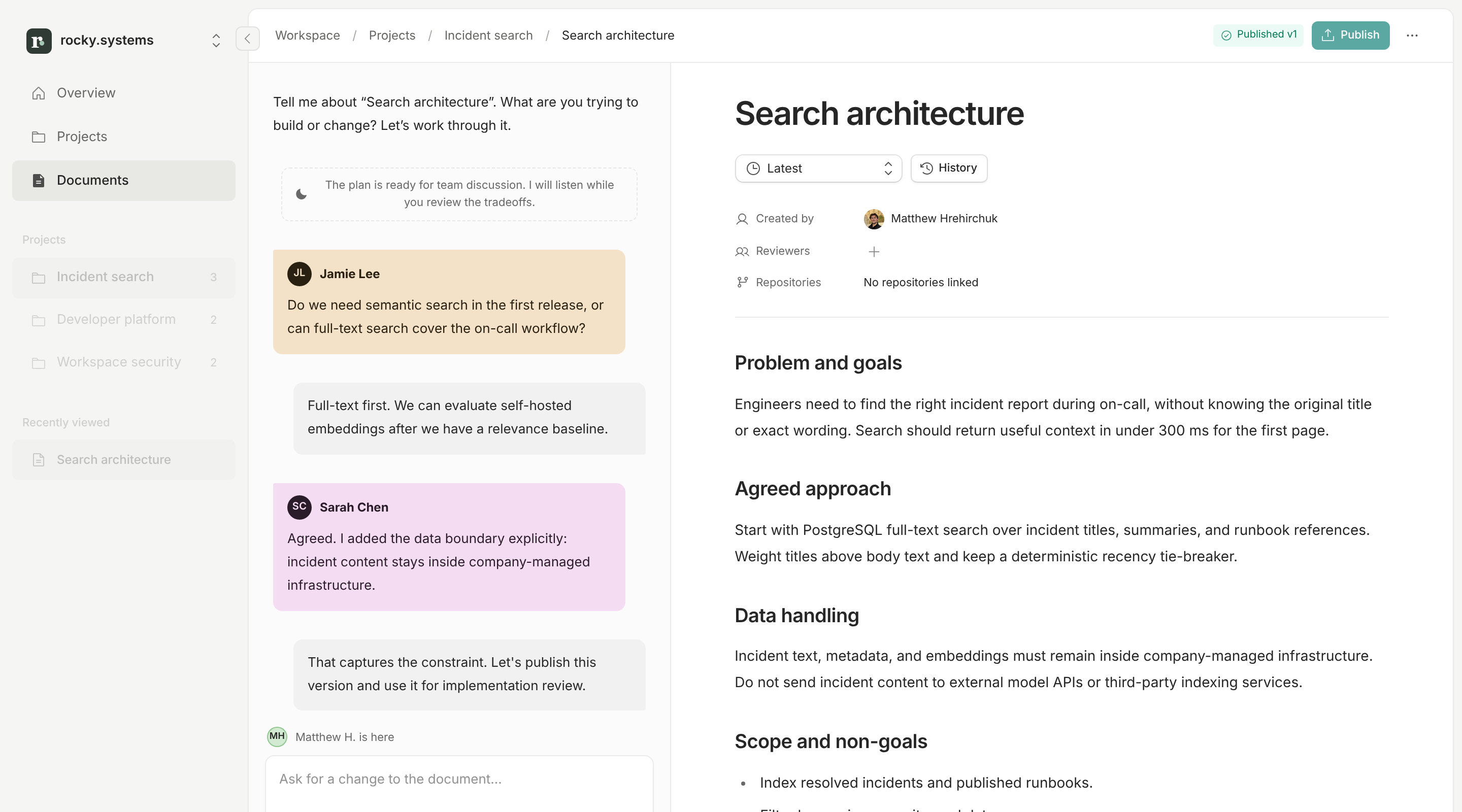Screen dimensions: 1462x812
Task: Click the Projects folder icon in sidebar
Action: [x=39, y=137]
